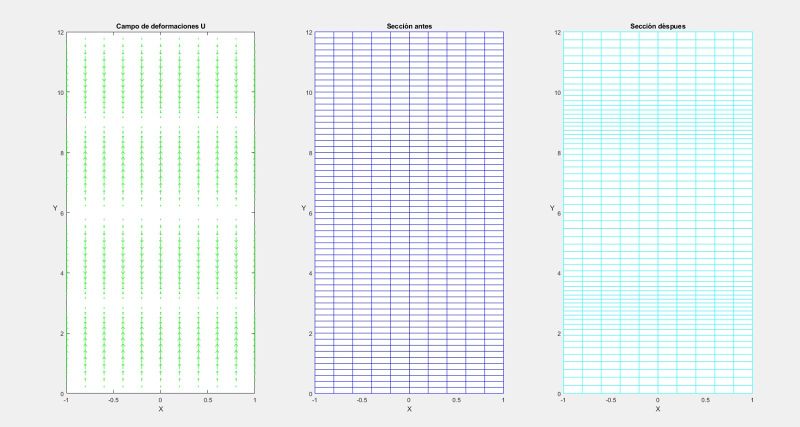Select the blue mesh in 'Sección antes'
This screenshot has height=427, width=800.
[408, 212]
